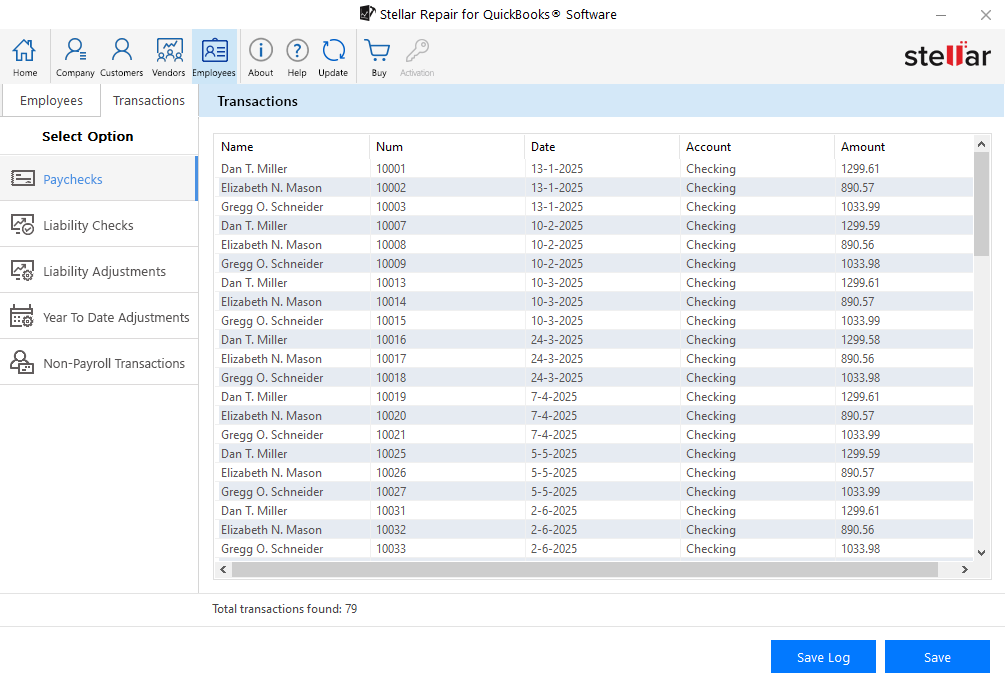1005x686 pixels.
Task: Click the Non-Payroll Transactions sidebar icon
Action: pyautogui.click(x=22, y=363)
